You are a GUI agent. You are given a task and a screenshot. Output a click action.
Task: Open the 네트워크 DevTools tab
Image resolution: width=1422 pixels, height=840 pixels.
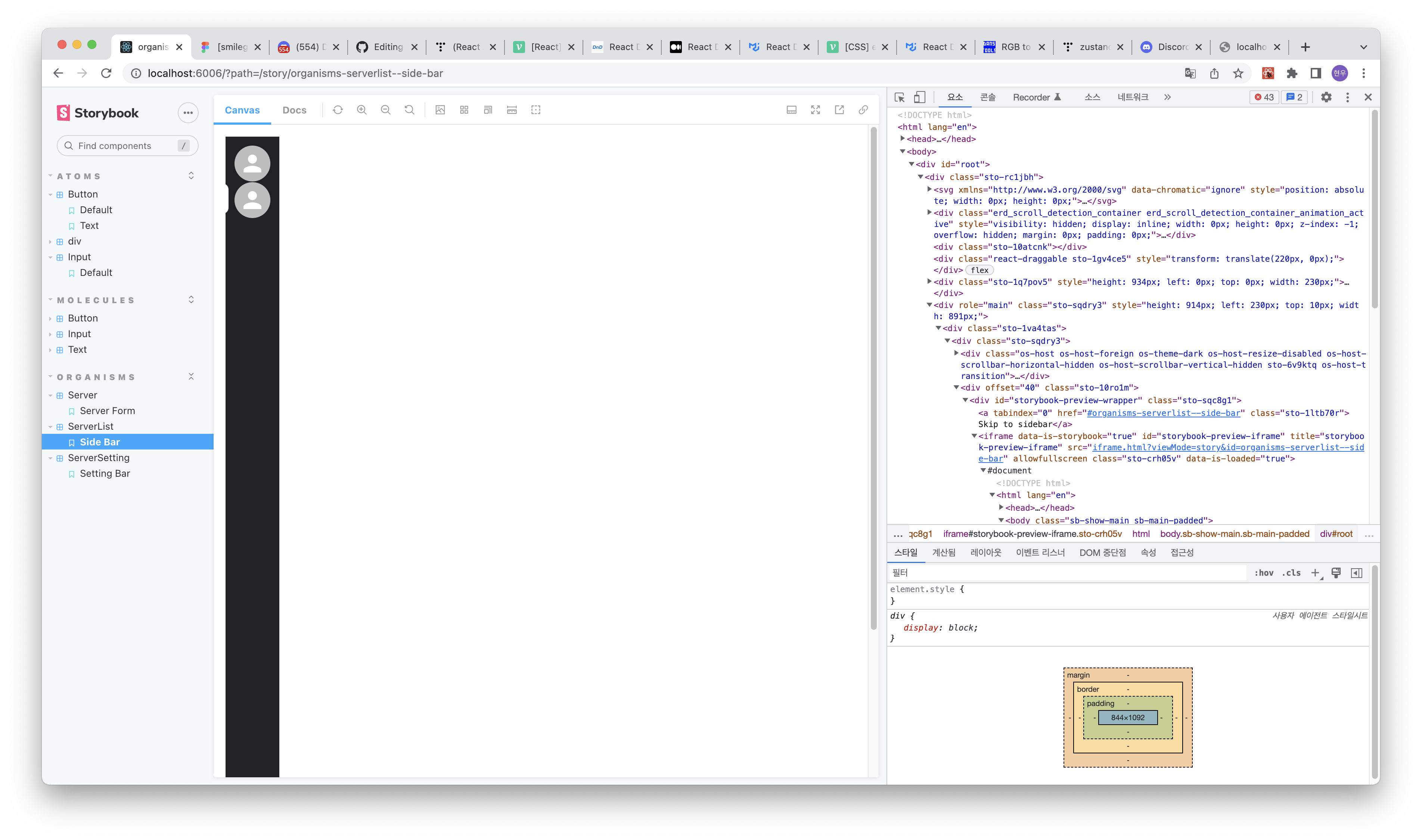tap(1132, 97)
